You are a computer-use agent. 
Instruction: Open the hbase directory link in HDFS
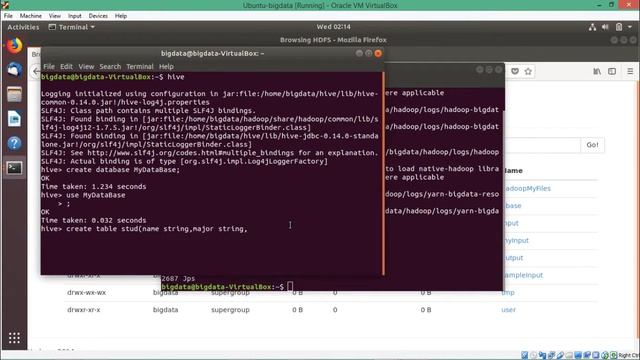[x=513, y=206]
